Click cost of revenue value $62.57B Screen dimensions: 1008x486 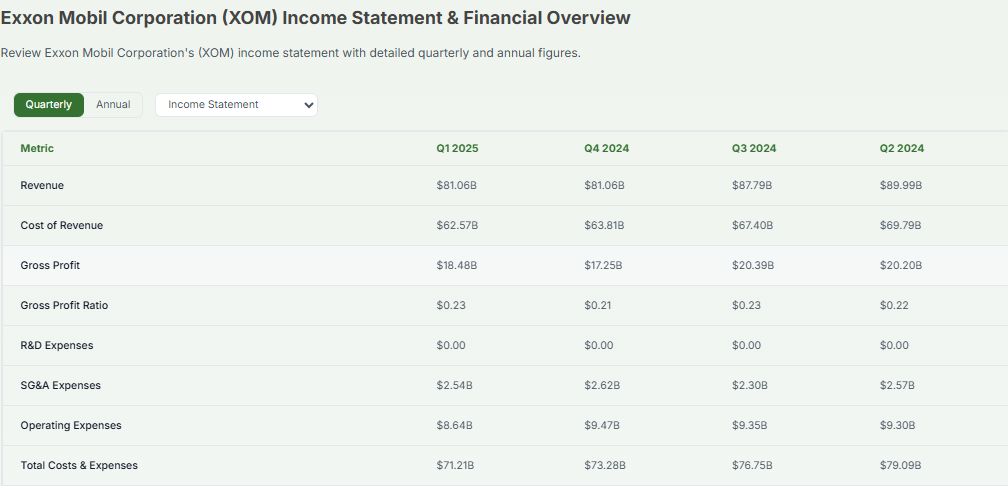[456, 225]
